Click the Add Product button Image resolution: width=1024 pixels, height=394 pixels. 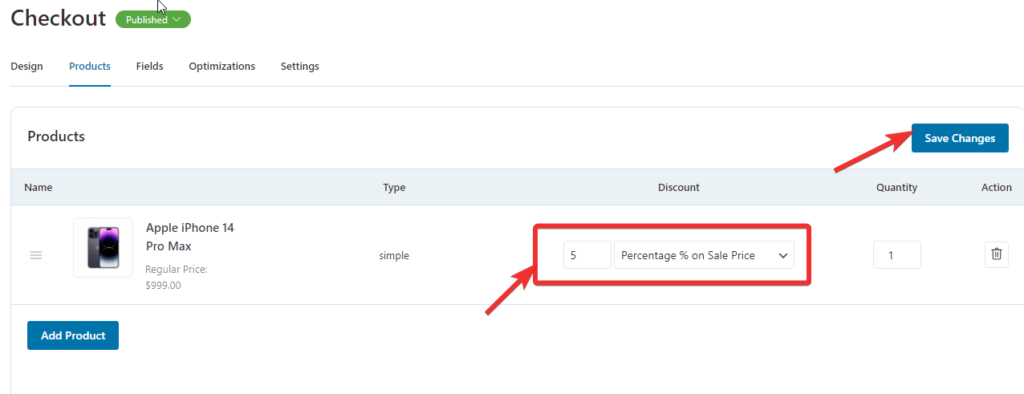point(73,335)
